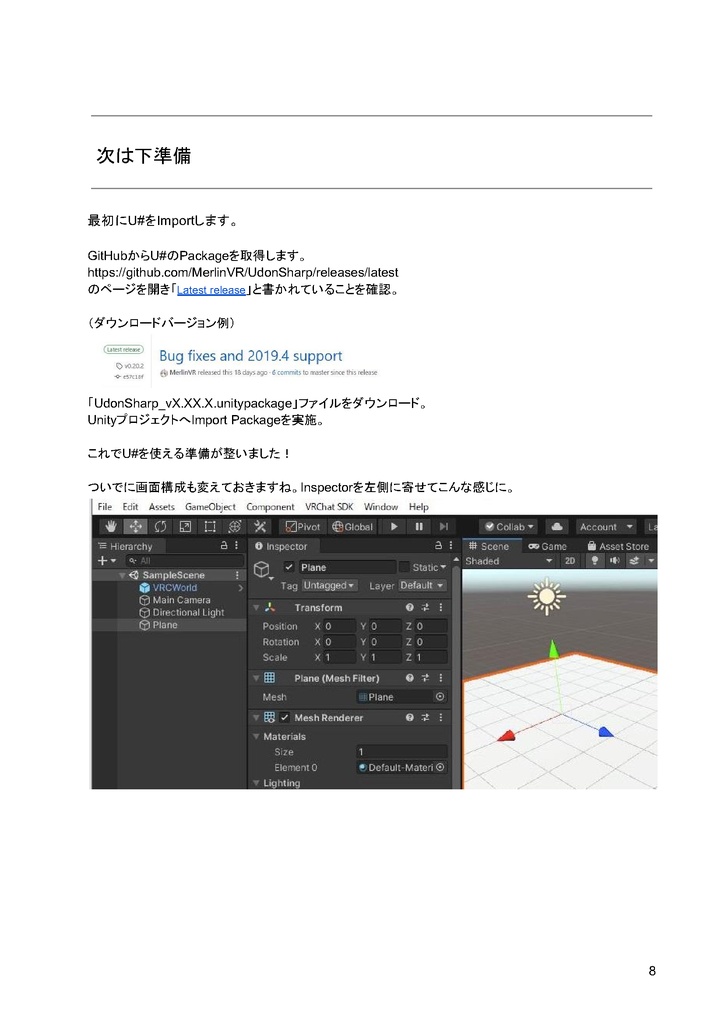The width and height of the screenshot is (725, 1024).
Task: Switch to the Game tab
Action: click(x=547, y=546)
